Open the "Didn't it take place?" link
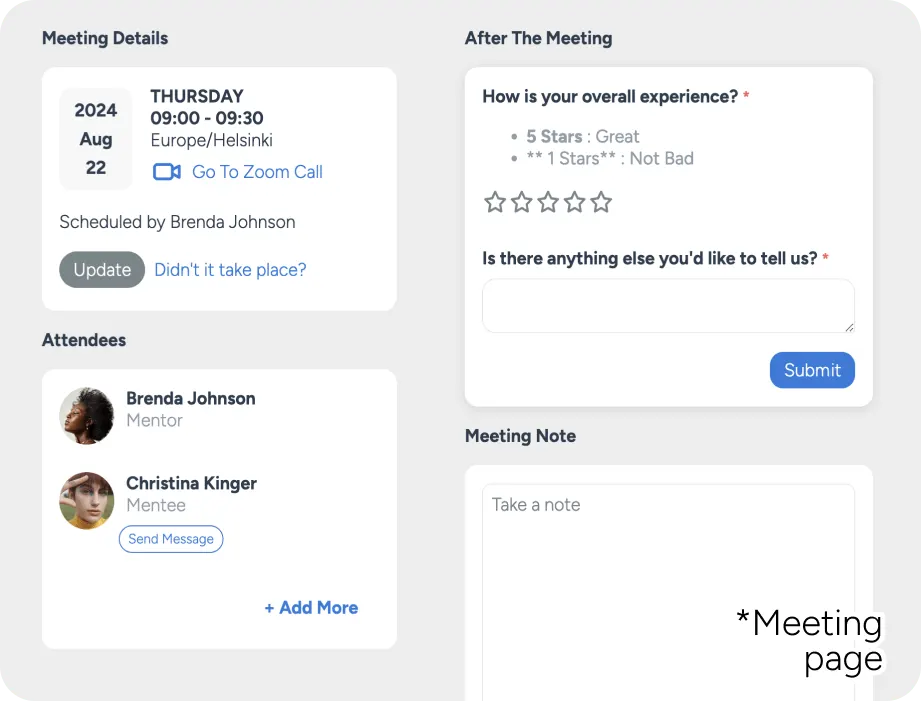Viewport: 921px width, 701px height. (230, 270)
